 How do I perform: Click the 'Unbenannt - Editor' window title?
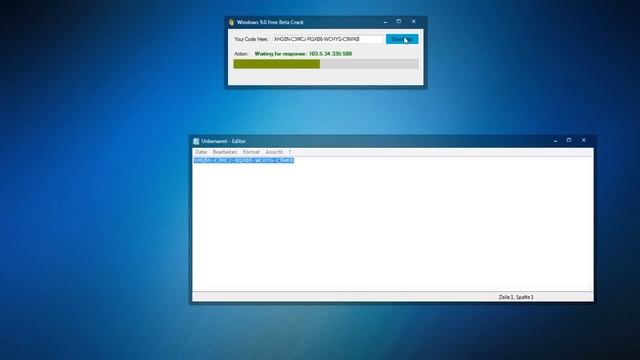click(223, 141)
